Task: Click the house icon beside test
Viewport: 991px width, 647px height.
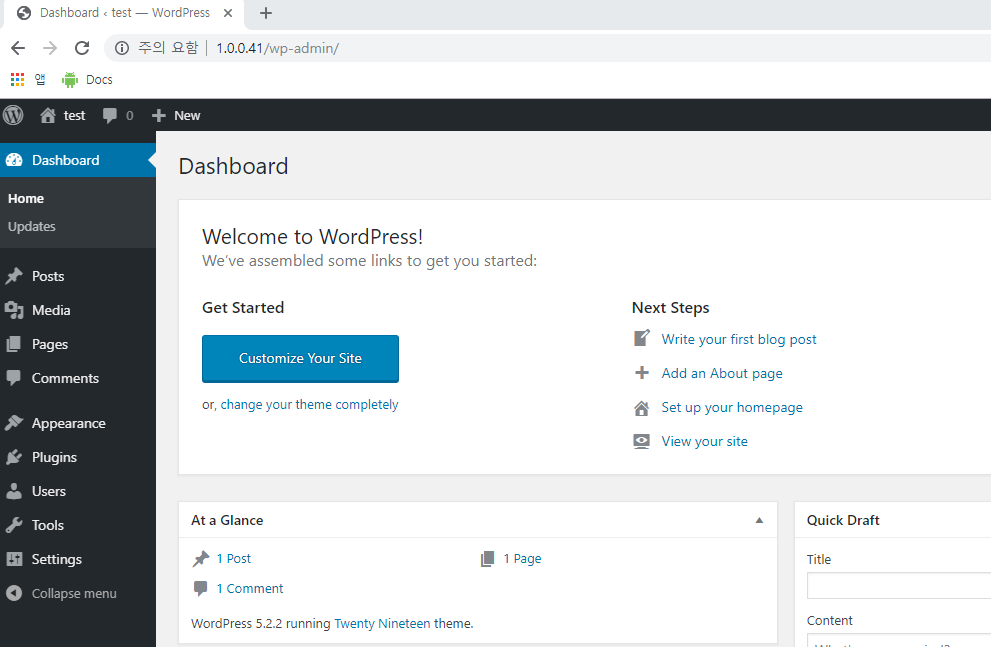Action: tap(47, 115)
